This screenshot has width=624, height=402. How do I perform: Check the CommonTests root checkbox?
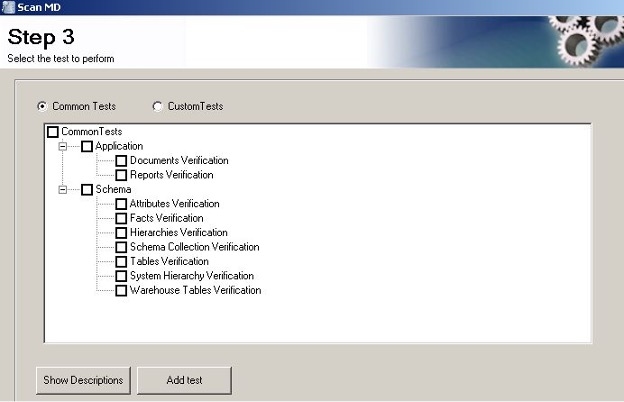point(53,132)
